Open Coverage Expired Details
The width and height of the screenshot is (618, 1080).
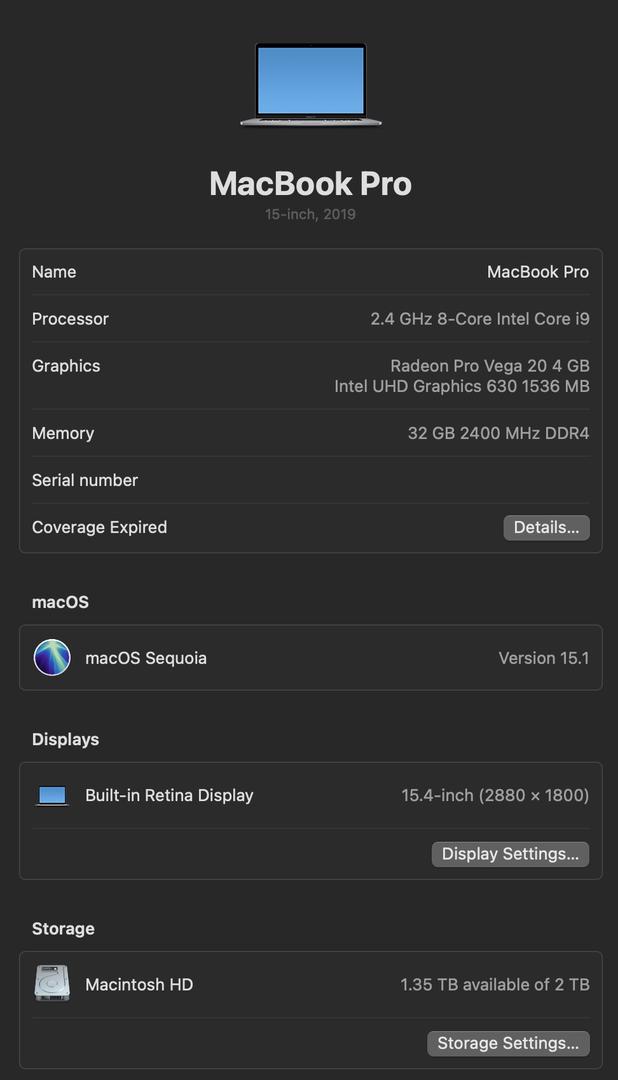[x=546, y=528]
